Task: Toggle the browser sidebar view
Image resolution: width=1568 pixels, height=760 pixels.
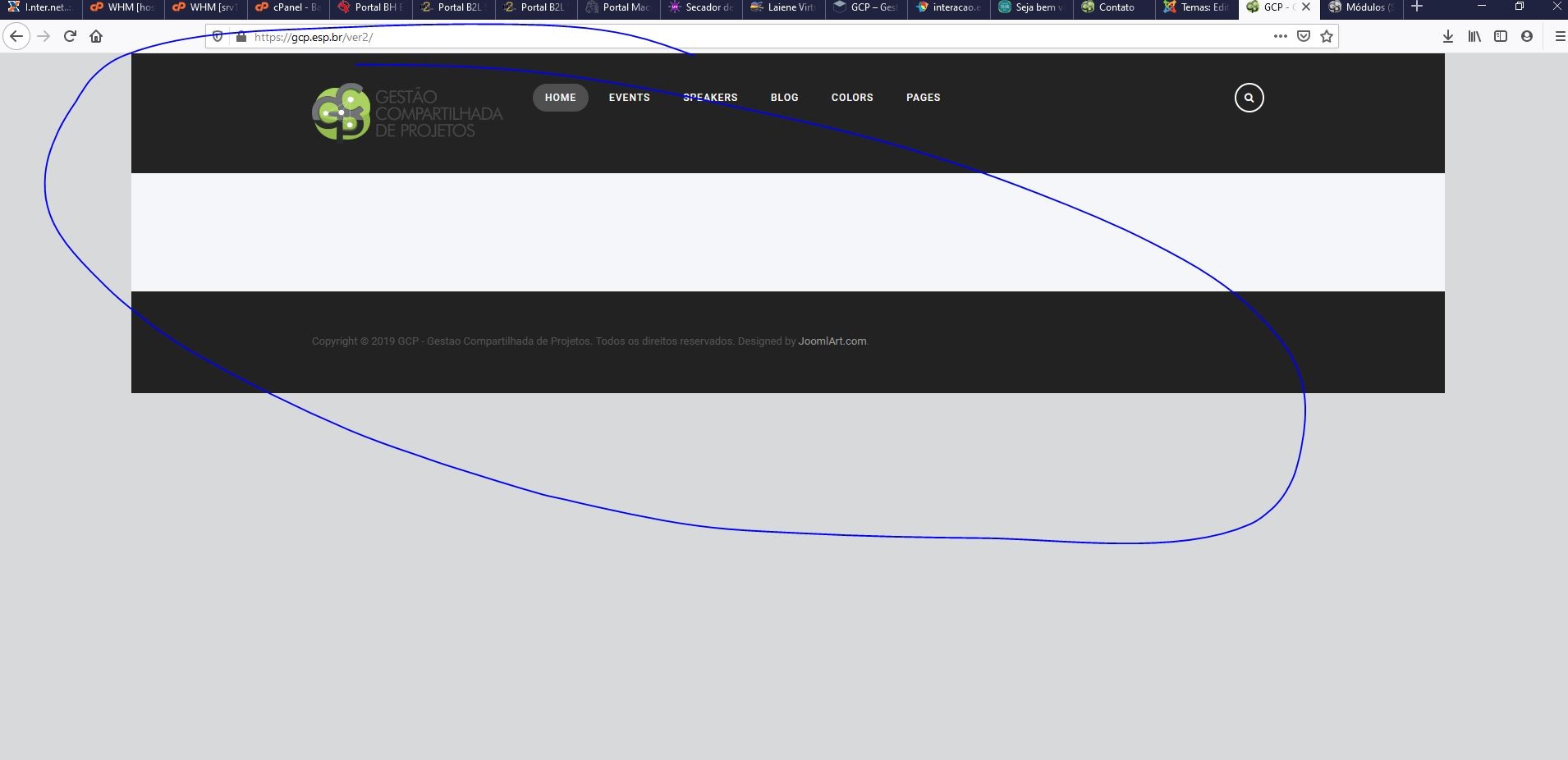Action: 1501,36
